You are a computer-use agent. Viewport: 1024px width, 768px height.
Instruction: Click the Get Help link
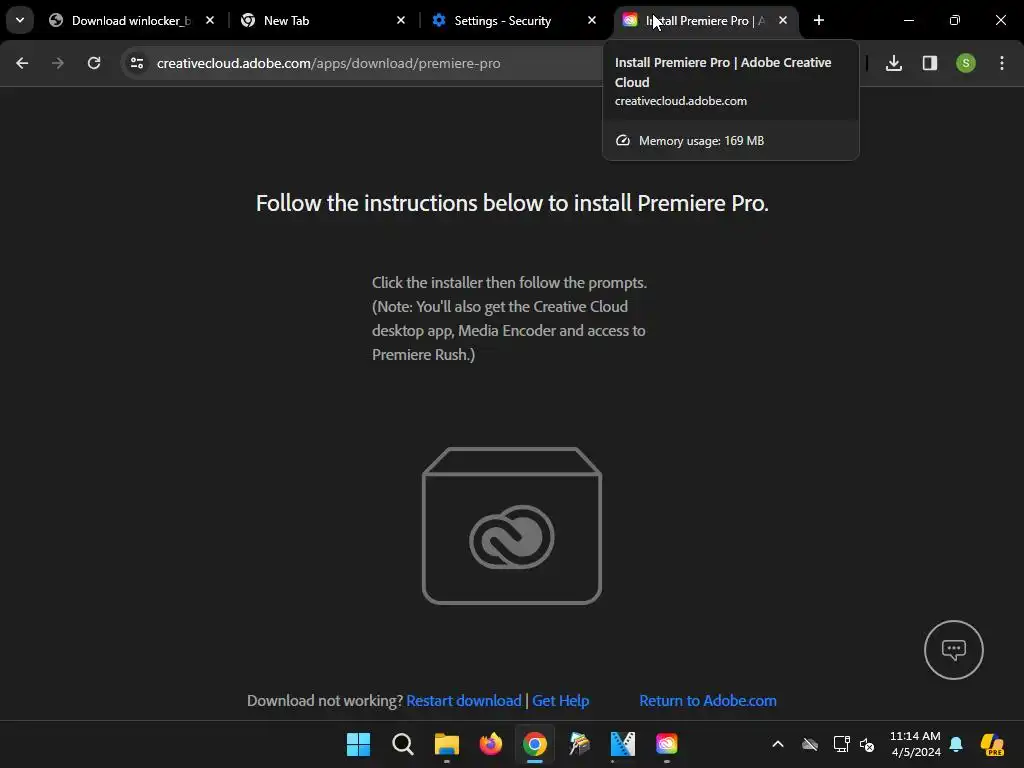[x=560, y=701]
